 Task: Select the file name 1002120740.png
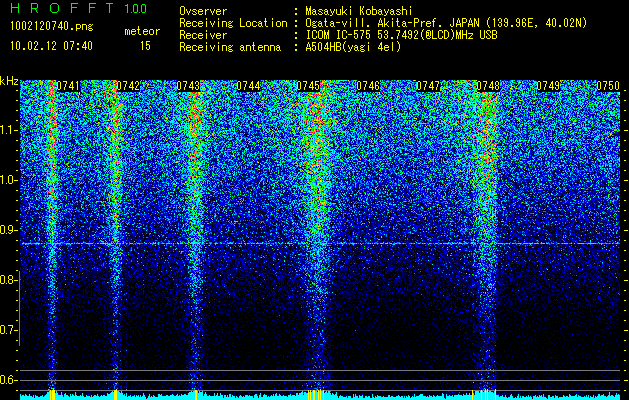coord(52,26)
